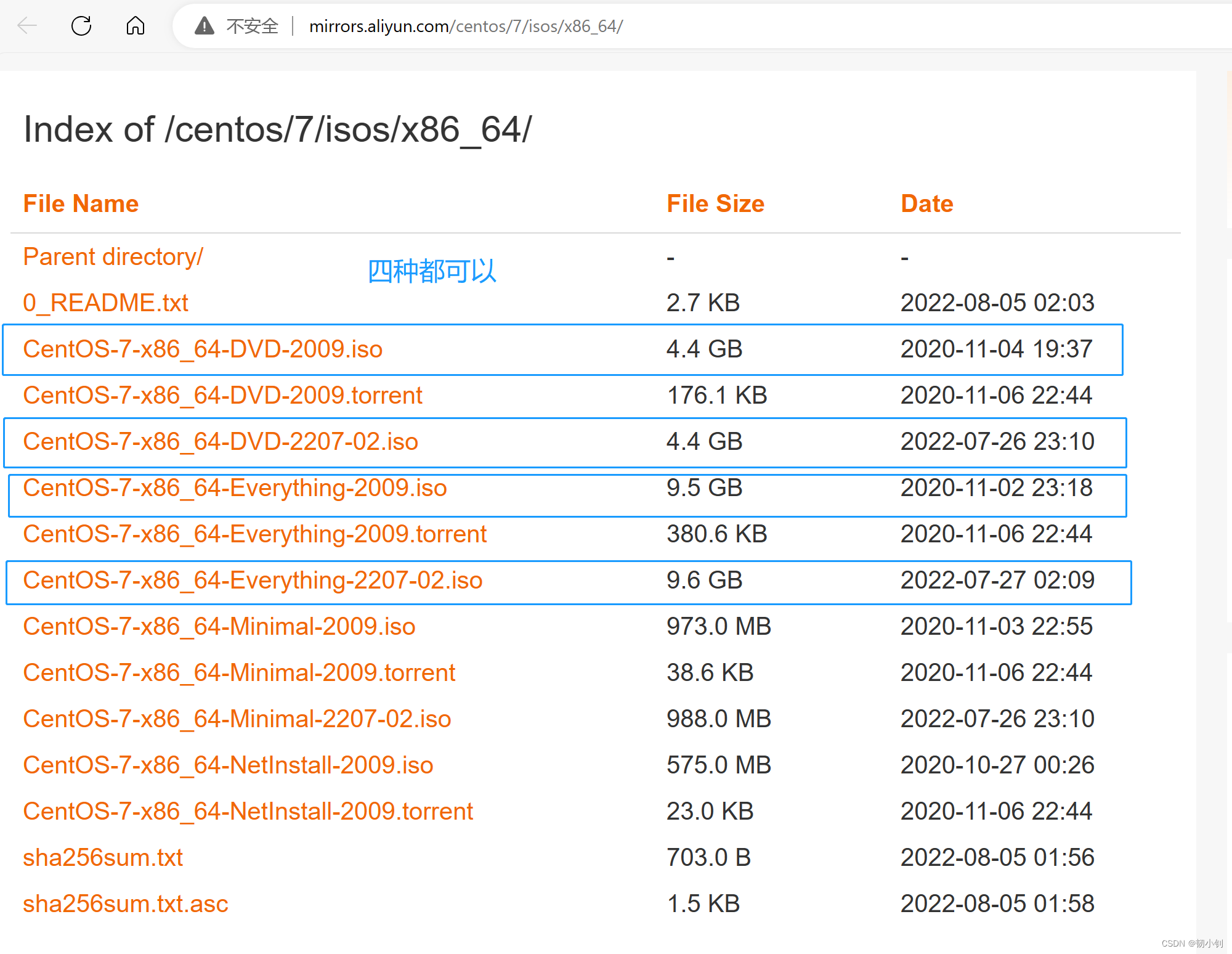
Task: Download NetInstall-2009.torrent file
Action: click(248, 811)
